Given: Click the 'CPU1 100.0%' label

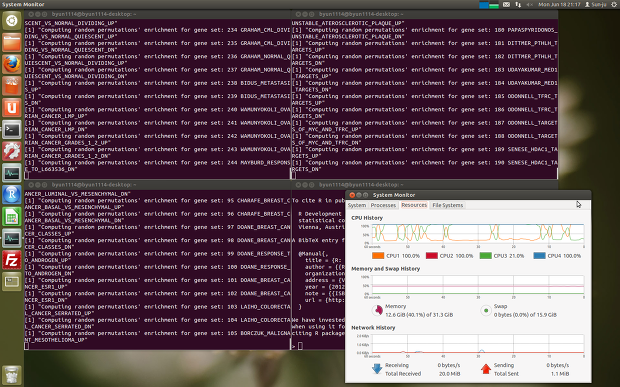Looking at the screenshot, I should click(403, 256).
